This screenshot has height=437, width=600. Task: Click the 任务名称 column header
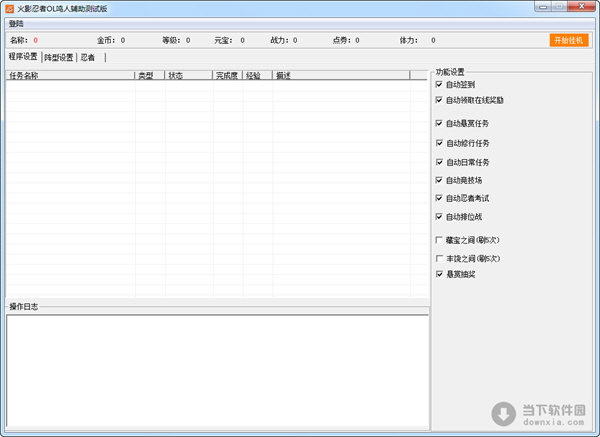coord(70,75)
